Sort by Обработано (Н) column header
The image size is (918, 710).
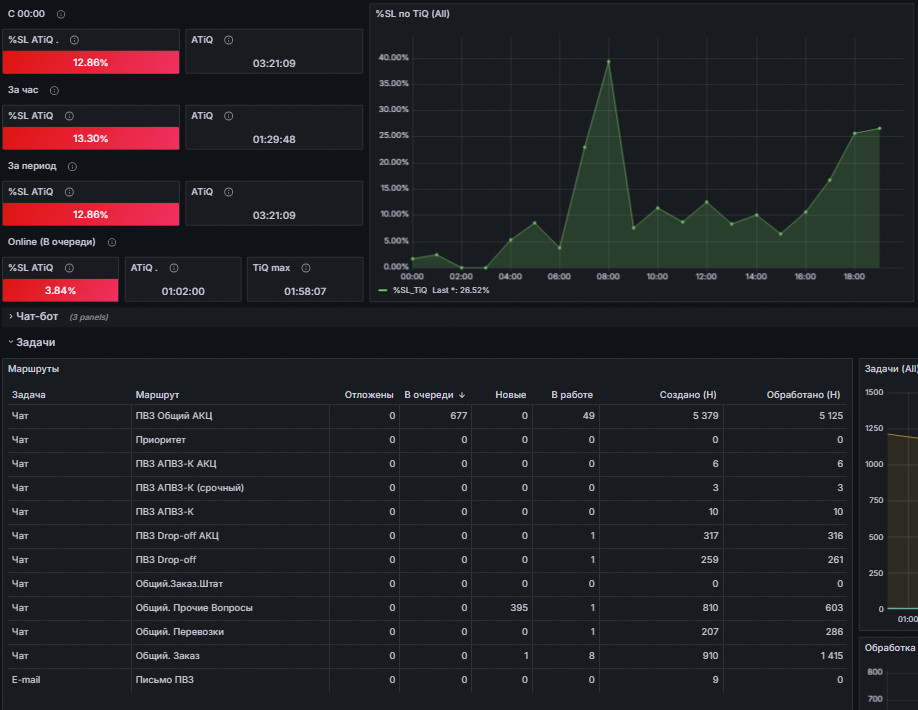(x=803, y=395)
